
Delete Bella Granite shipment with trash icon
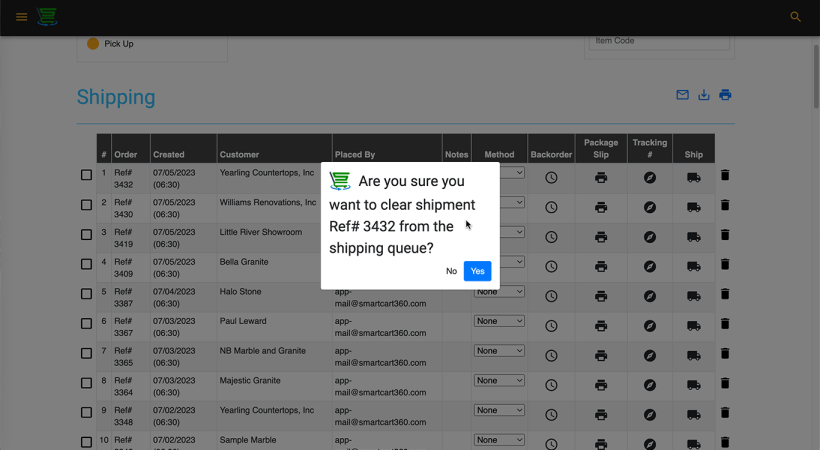725,264
